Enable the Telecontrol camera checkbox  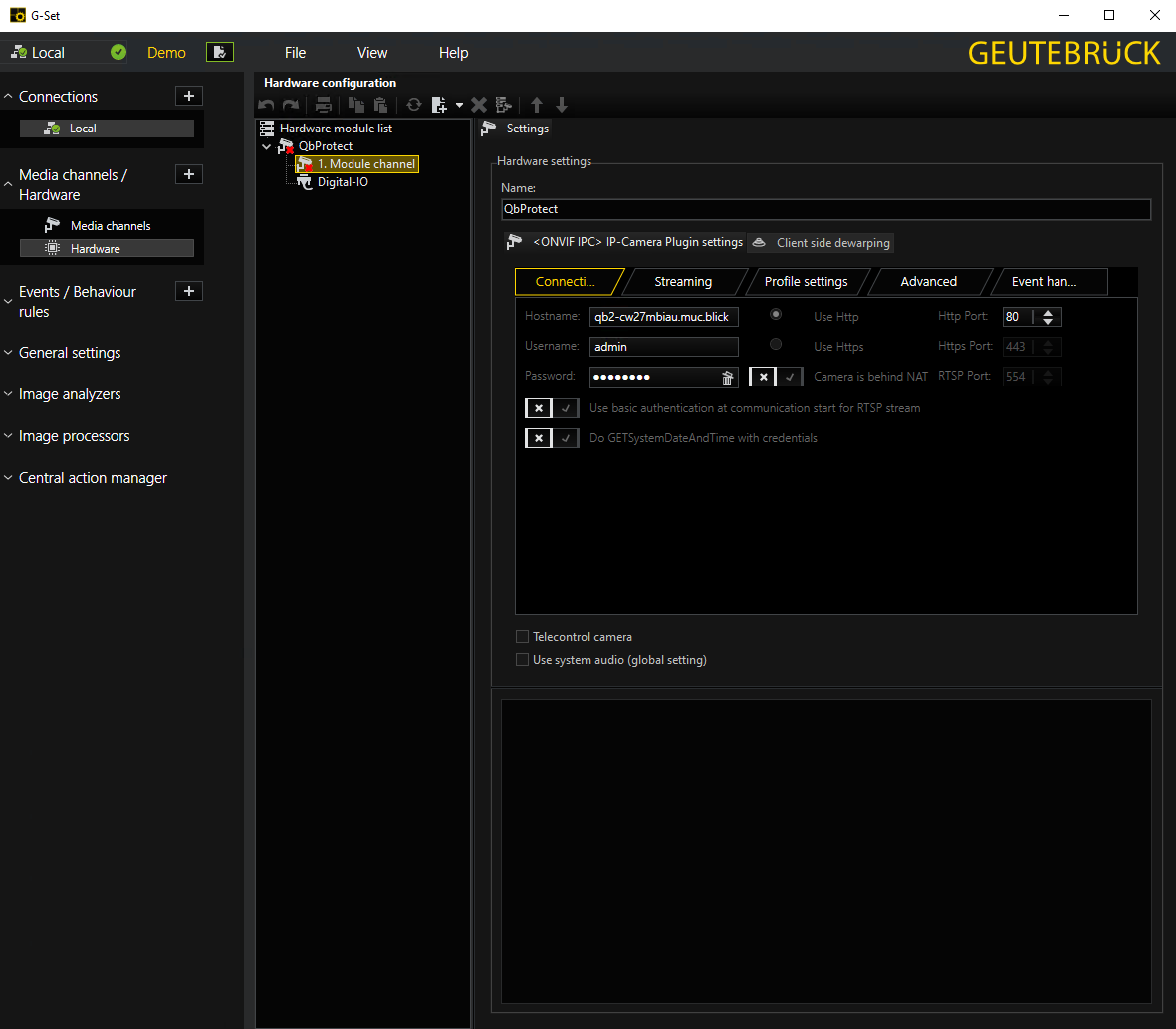[523, 637]
